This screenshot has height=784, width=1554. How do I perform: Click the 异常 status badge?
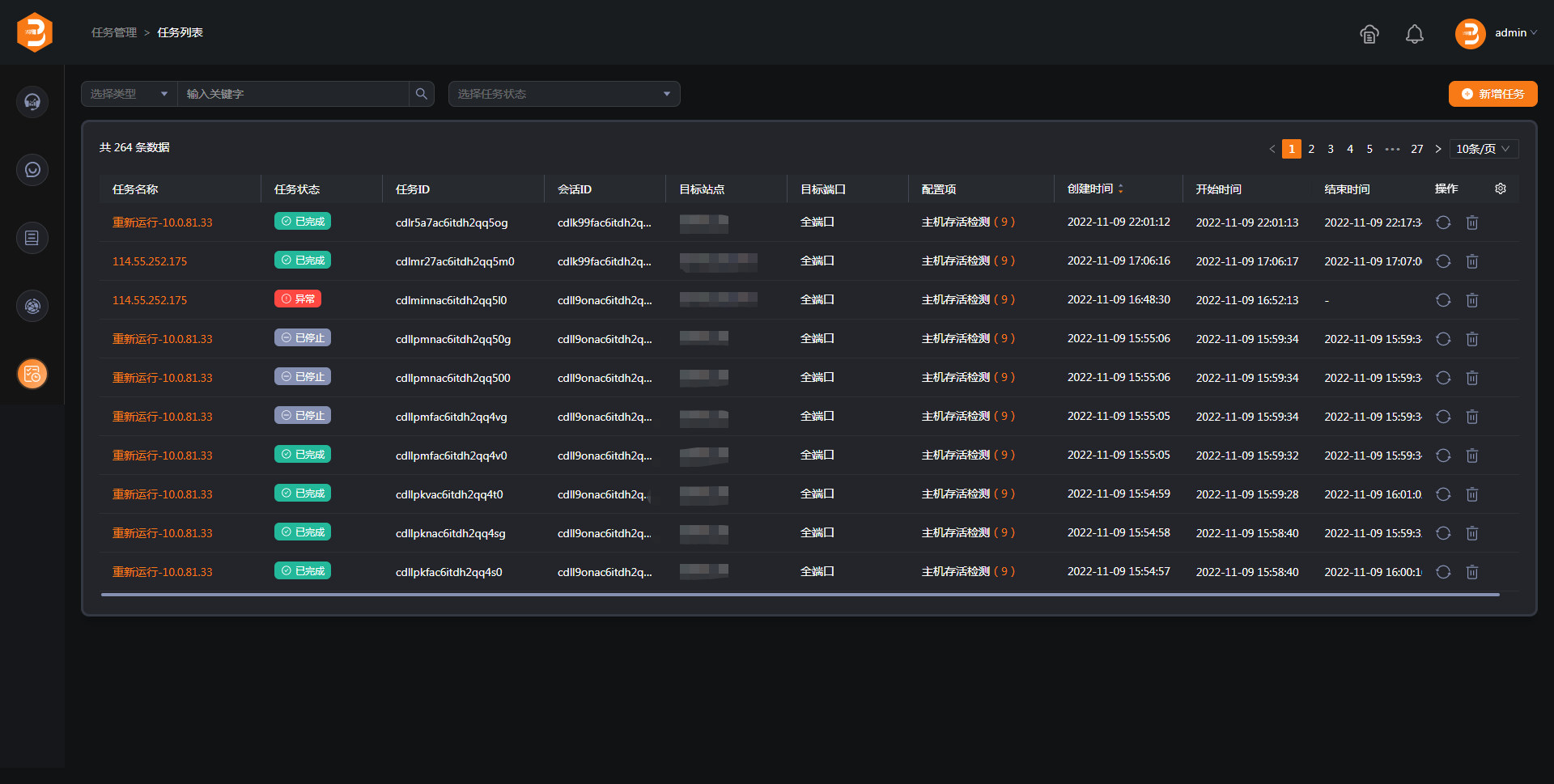pos(298,299)
